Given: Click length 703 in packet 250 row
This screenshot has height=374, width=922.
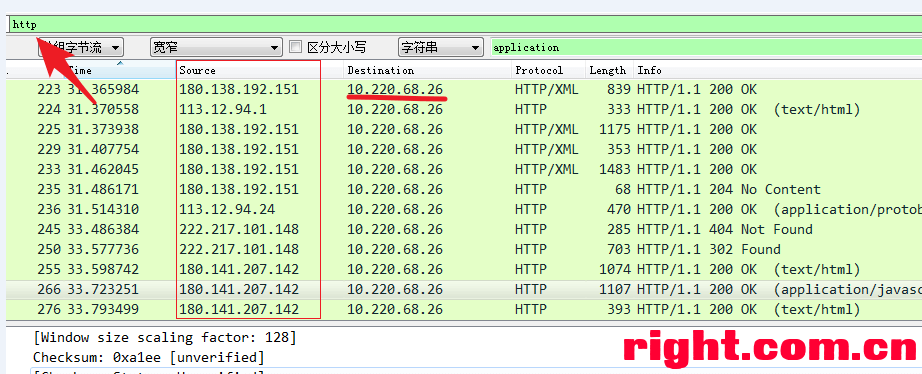Looking at the screenshot, I should click(x=619, y=249).
